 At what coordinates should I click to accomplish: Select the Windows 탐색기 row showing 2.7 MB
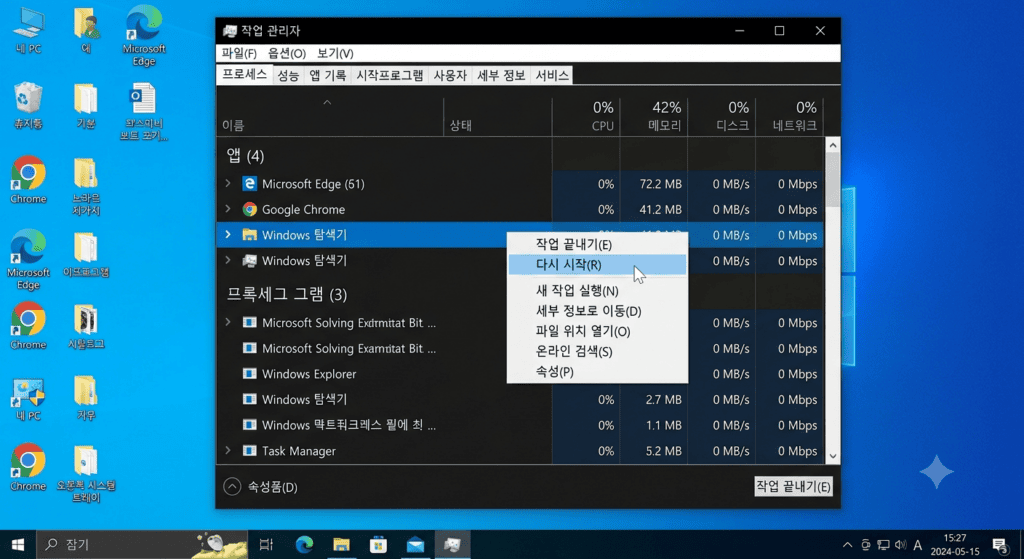[520, 400]
